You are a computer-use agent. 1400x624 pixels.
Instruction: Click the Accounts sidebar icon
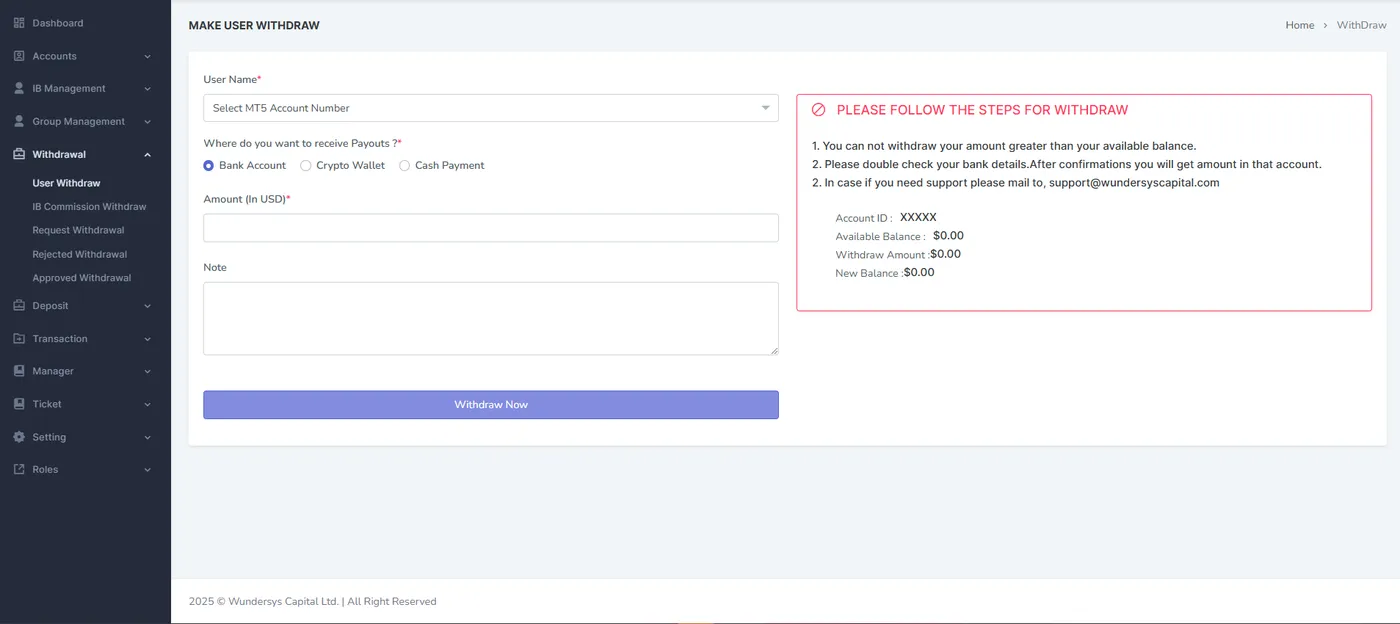click(19, 56)
